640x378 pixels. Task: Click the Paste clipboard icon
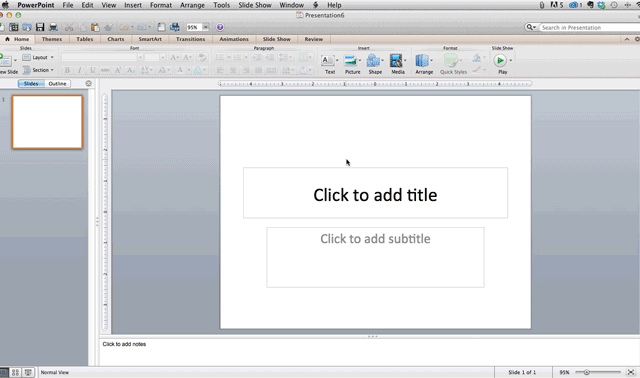pyautogui.click(x=95, y=27)
